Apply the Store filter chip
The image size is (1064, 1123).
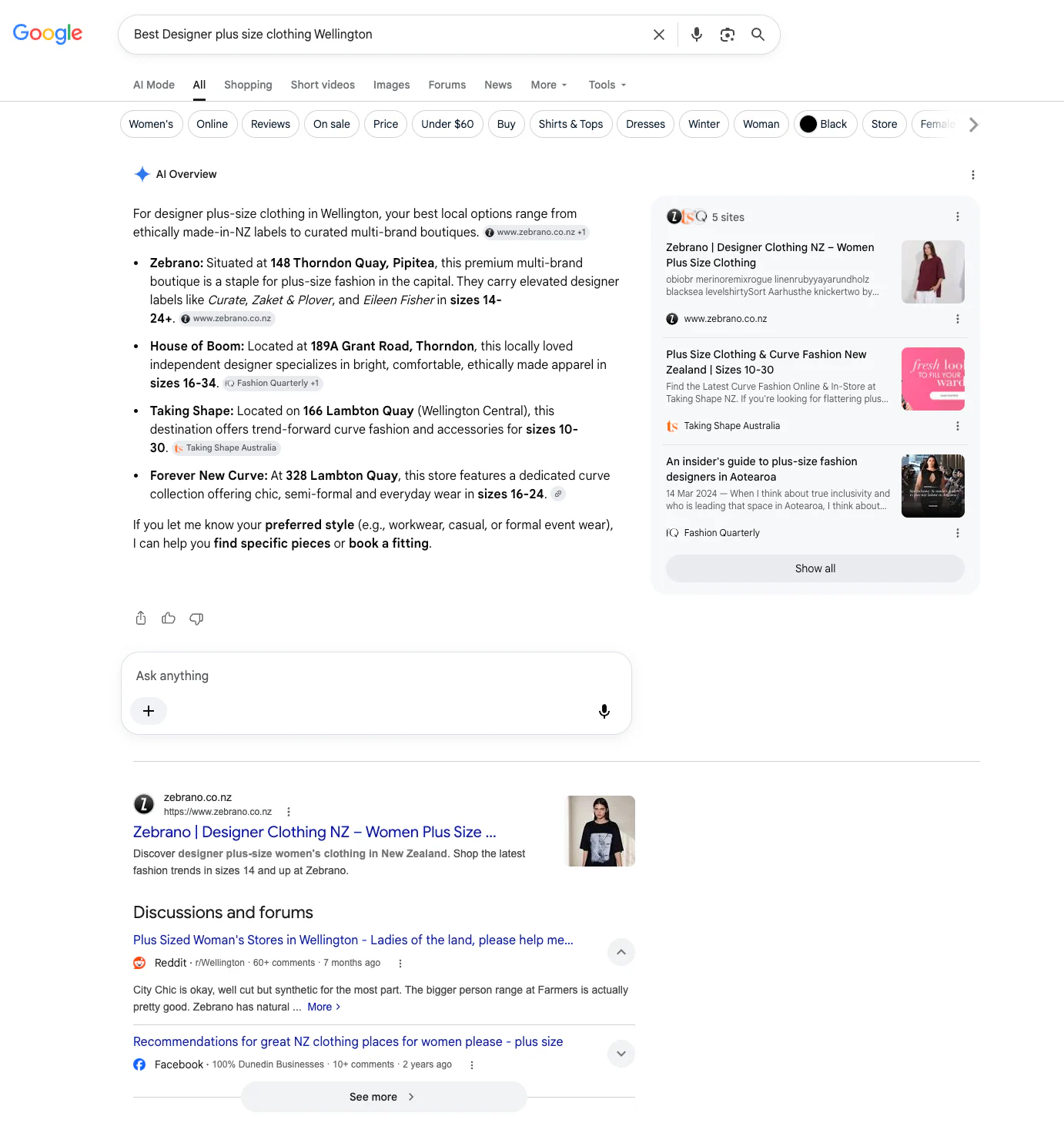tap(884, 124)
